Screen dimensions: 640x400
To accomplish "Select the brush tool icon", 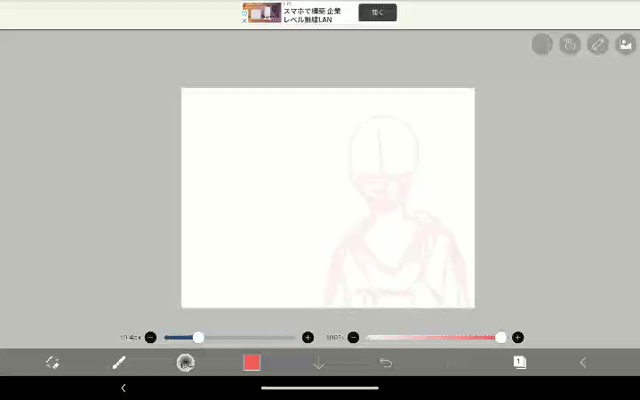I will (x=119, y=362).
